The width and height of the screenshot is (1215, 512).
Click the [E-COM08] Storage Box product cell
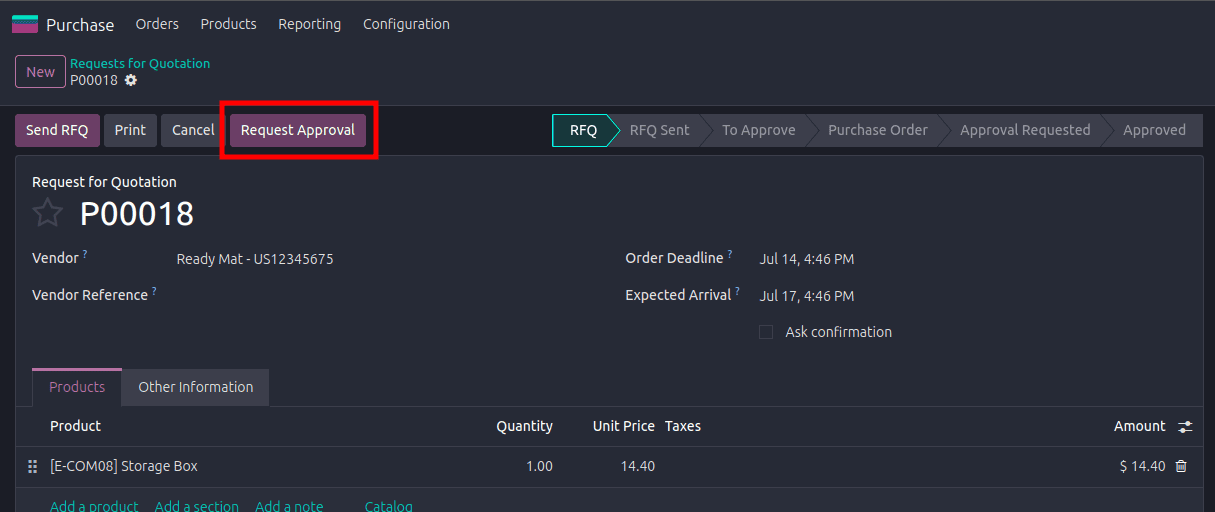click(x=124, y=466)
